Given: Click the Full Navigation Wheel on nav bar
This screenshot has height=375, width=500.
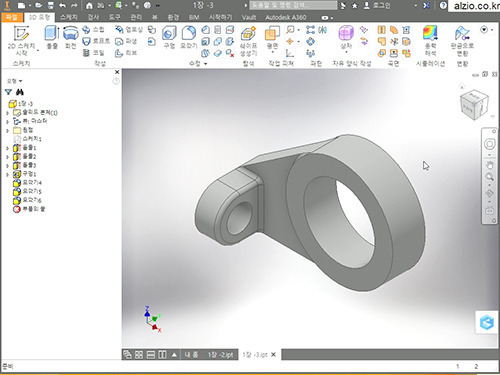Looking at the screenshot, I should click(x=489, y=144).
